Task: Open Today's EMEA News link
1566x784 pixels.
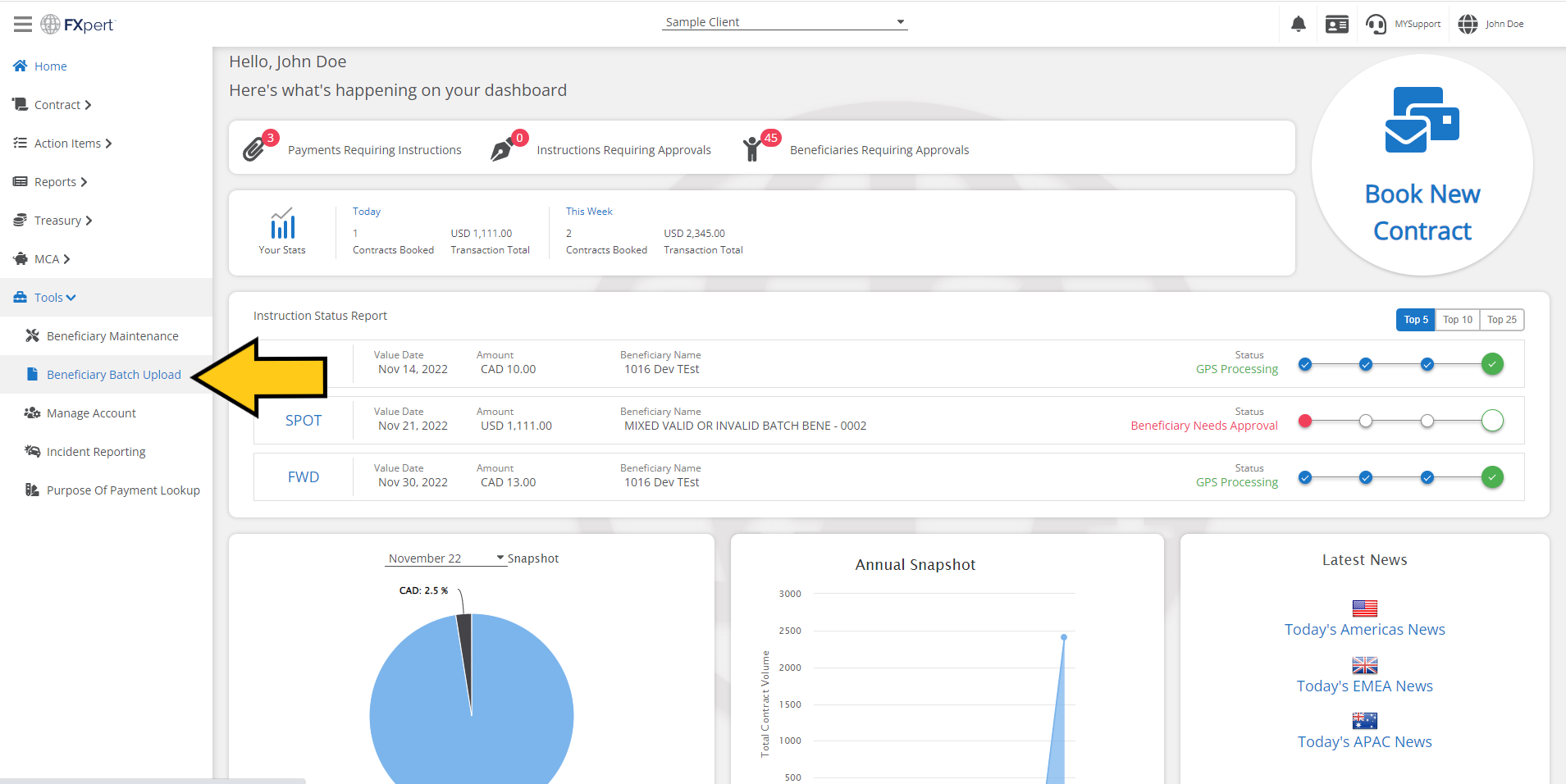Action: click(x=1365, y=686)
